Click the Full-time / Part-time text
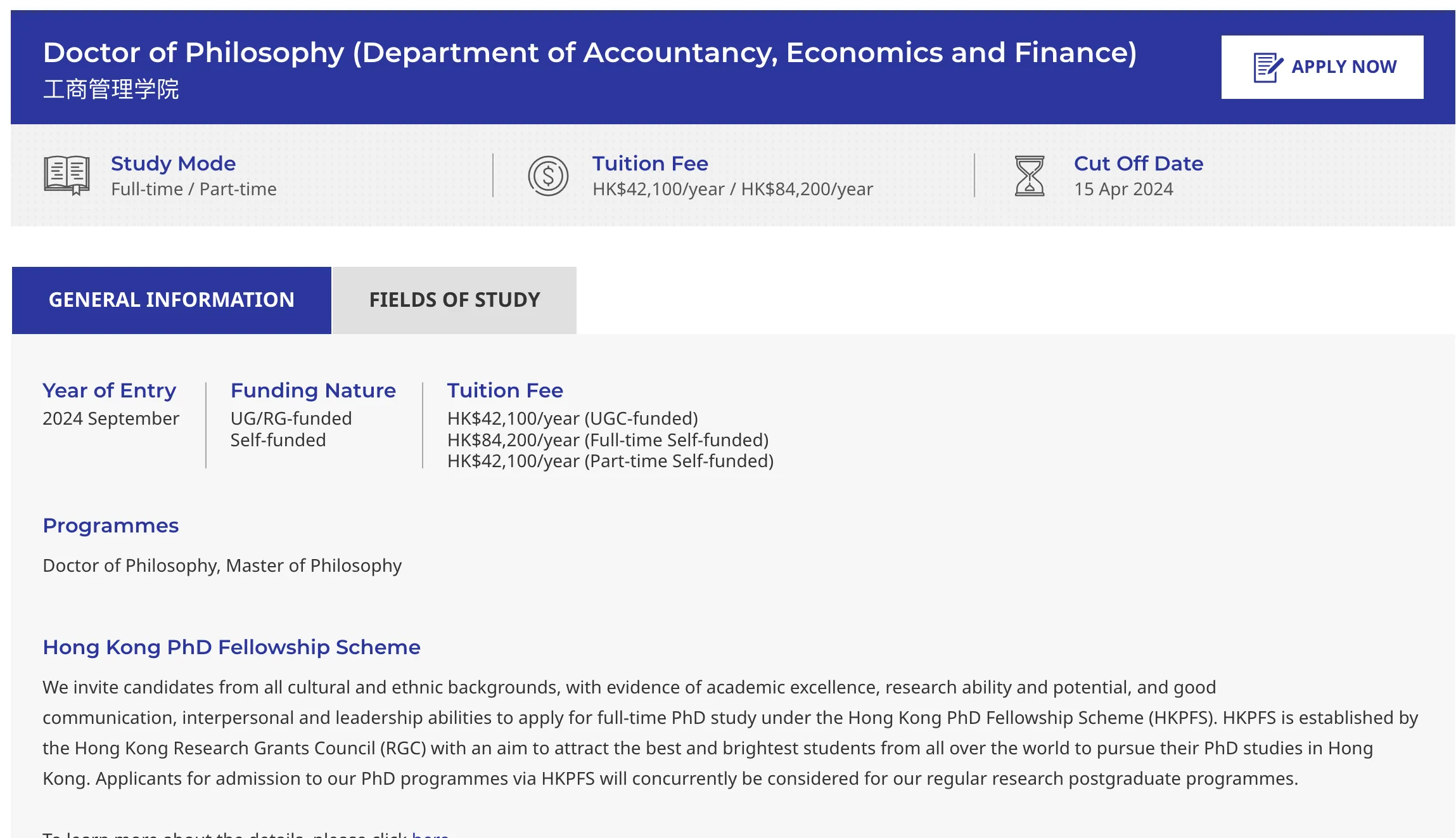The width and height of the screenshot is (1456, 838). 193,189
